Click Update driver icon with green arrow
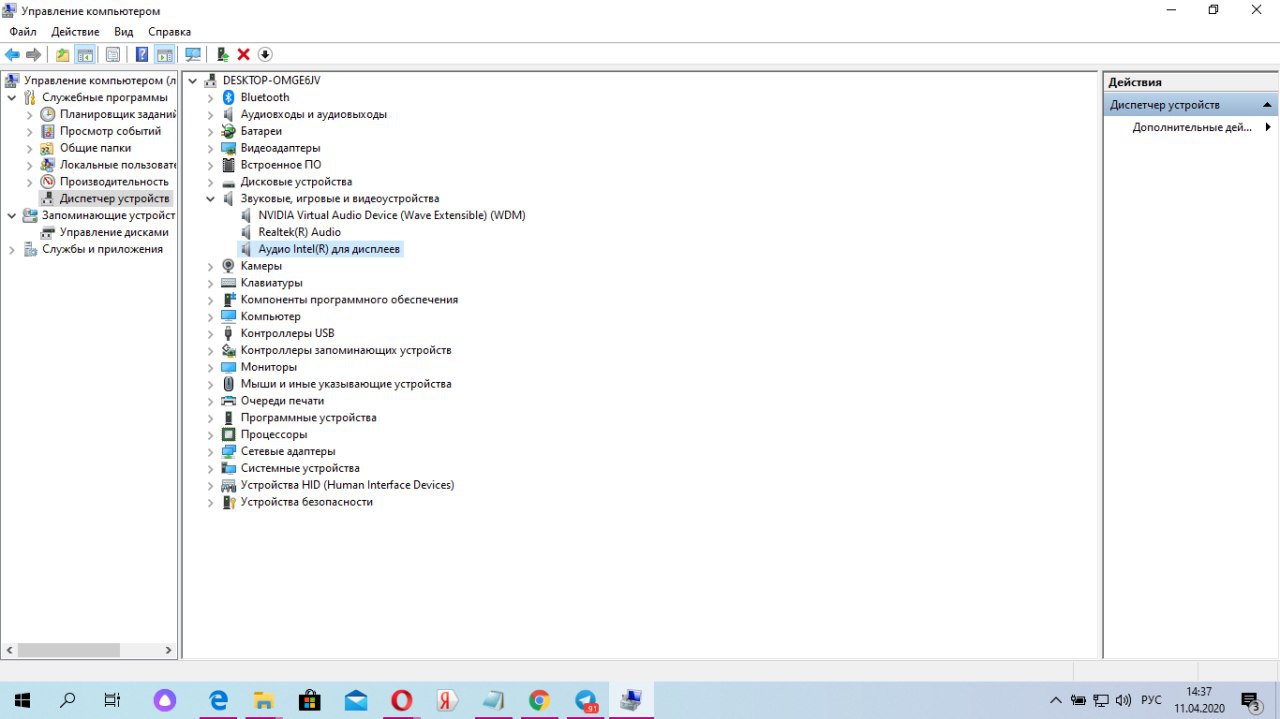1280x719 pixels. (222, 54)
